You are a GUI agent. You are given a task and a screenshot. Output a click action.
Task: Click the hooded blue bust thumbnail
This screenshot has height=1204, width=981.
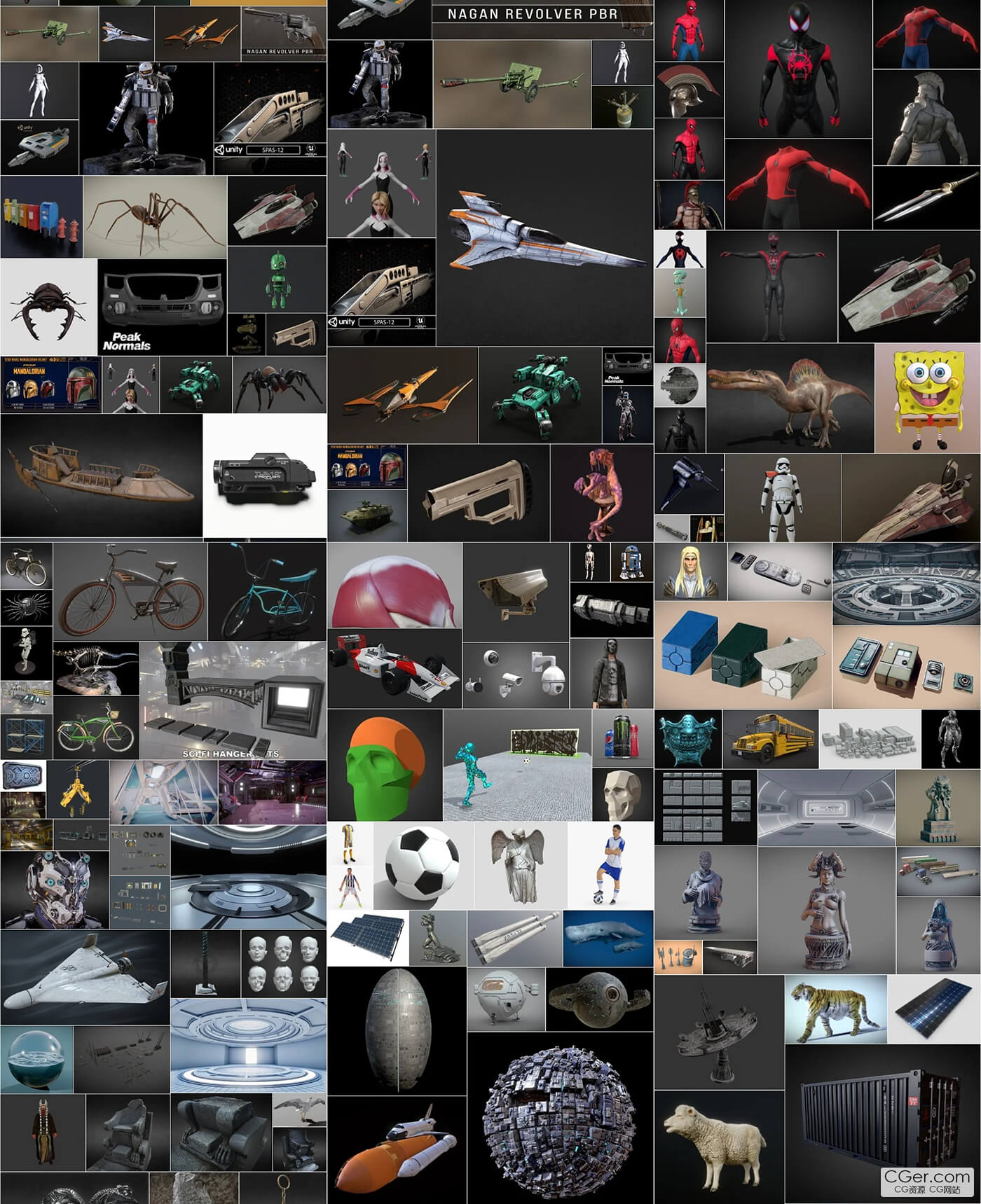click(x=938, y=935)
